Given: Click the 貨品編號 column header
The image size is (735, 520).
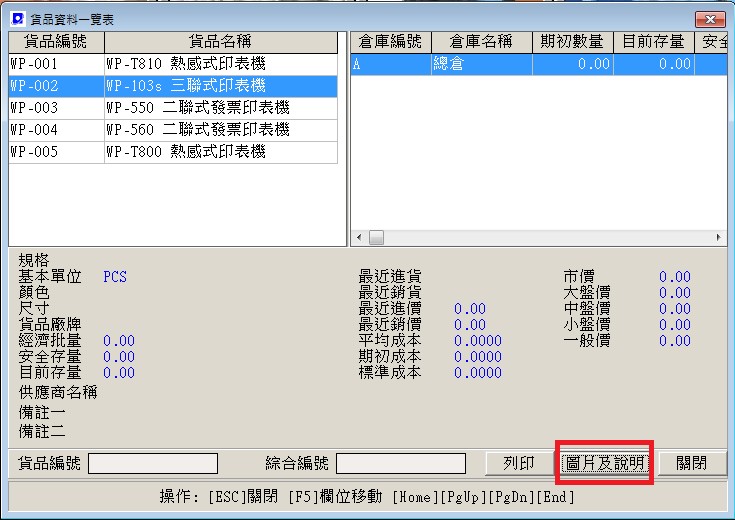Looking at the screenshot, I should [56, 42].
